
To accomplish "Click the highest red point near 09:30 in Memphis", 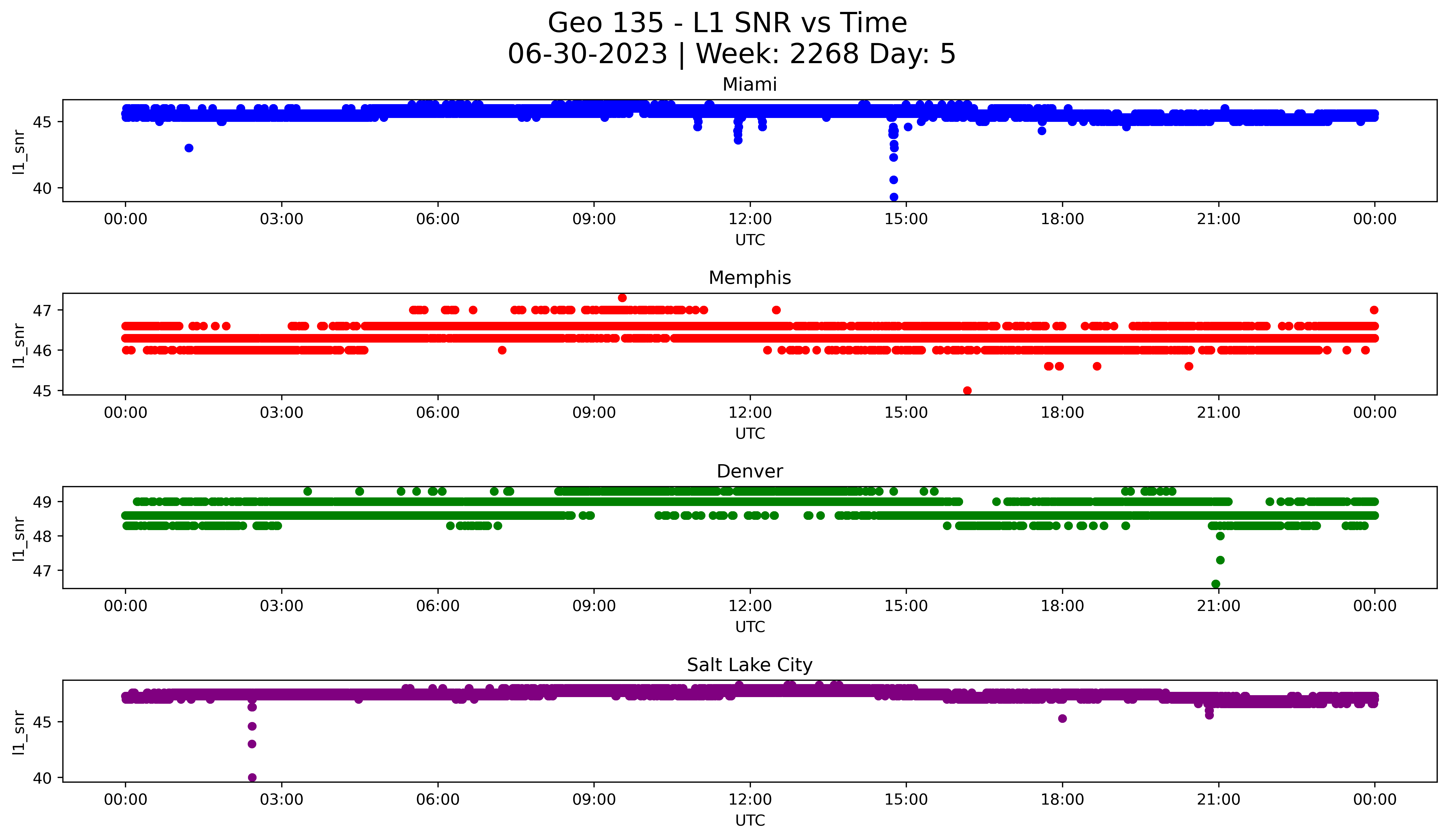I will (x=622, y=298).
